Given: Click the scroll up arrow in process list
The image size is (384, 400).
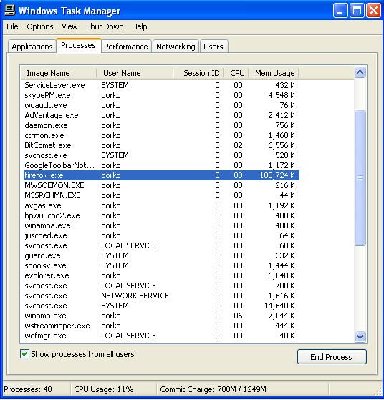Looking at the screenshot, I should (360, 73).
